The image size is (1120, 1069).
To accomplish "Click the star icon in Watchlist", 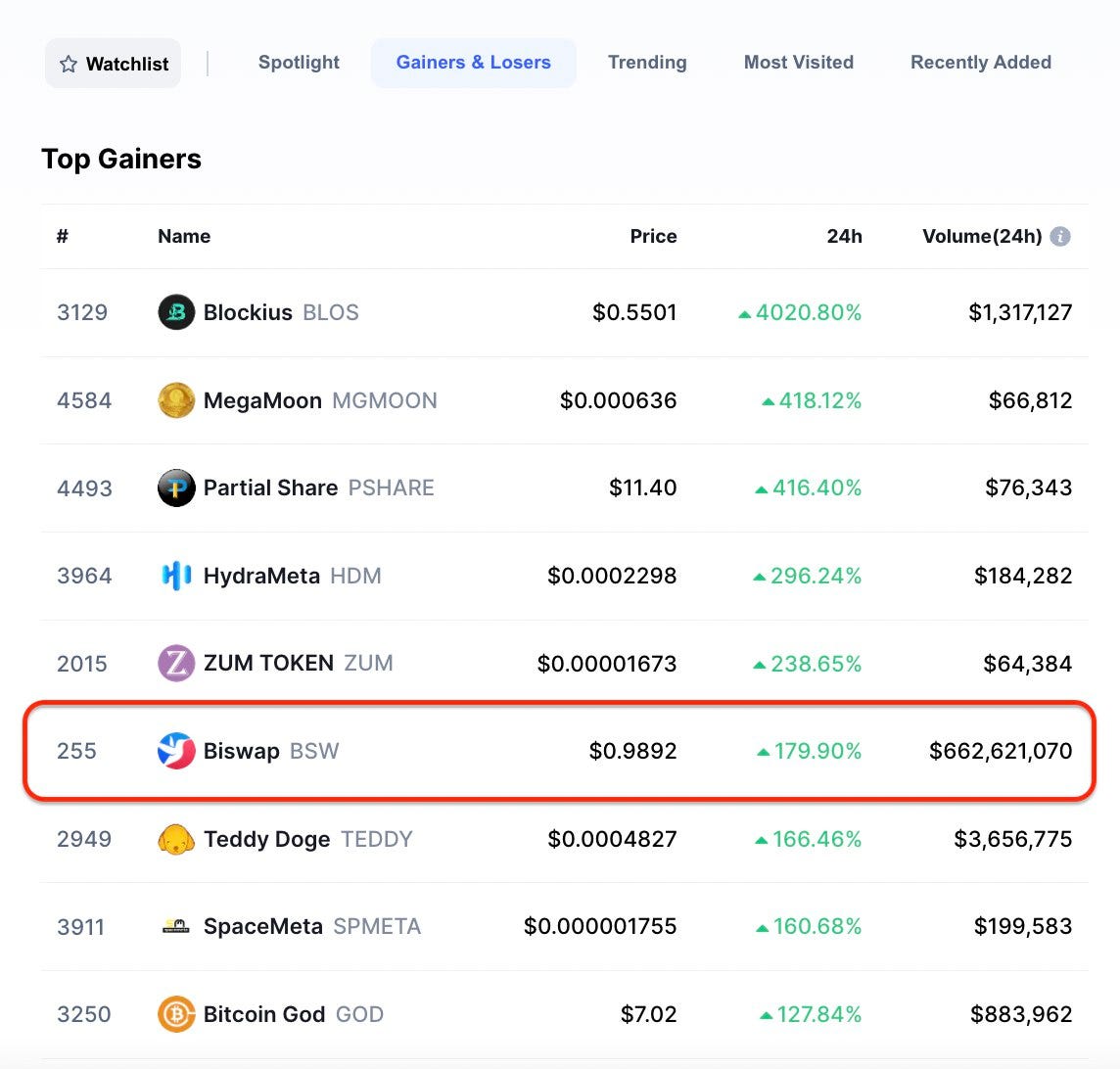I will pos(69,65).
